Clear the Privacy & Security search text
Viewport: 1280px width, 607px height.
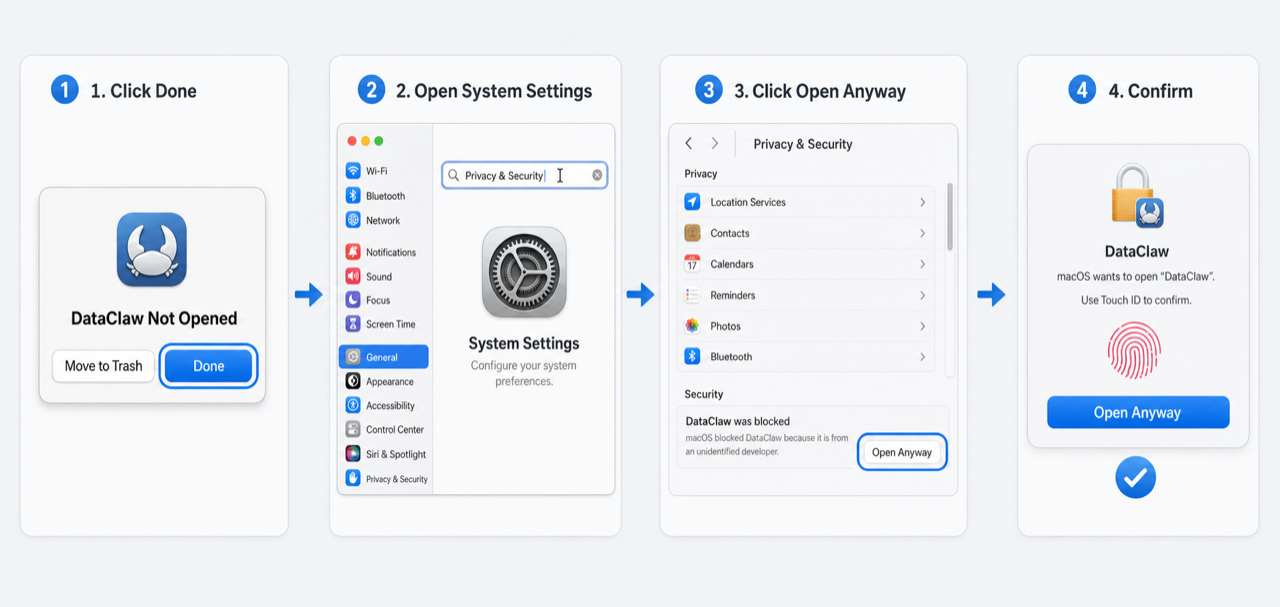[x=597, y=175]
